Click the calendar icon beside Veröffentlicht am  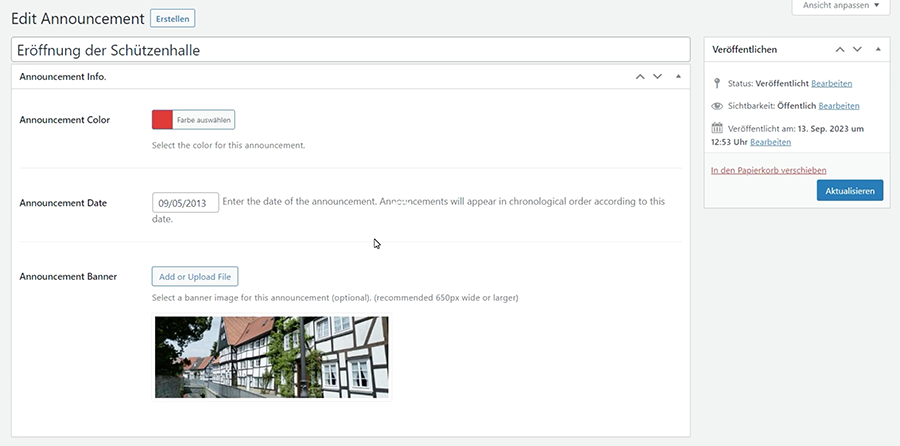717,128
